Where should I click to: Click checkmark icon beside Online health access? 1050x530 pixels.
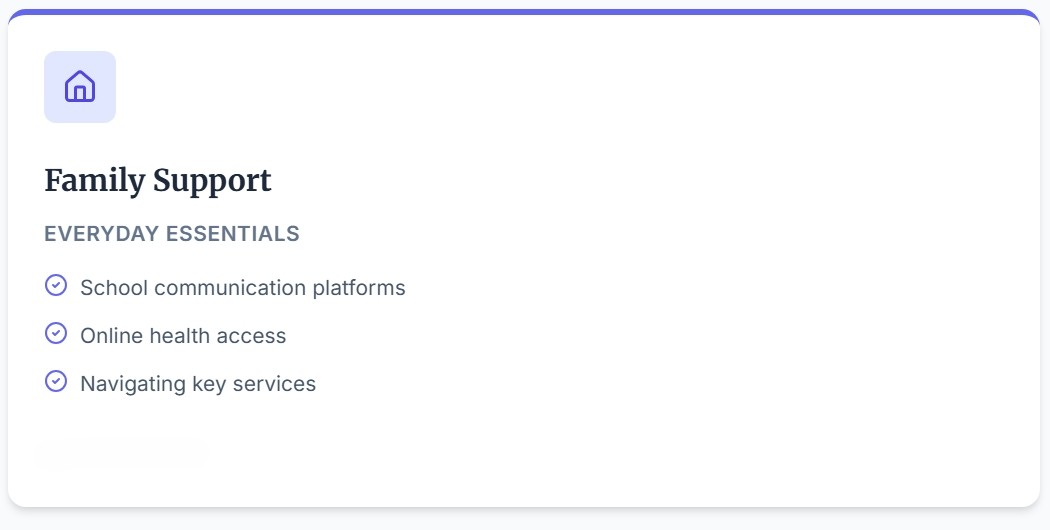tap(56, 334)
